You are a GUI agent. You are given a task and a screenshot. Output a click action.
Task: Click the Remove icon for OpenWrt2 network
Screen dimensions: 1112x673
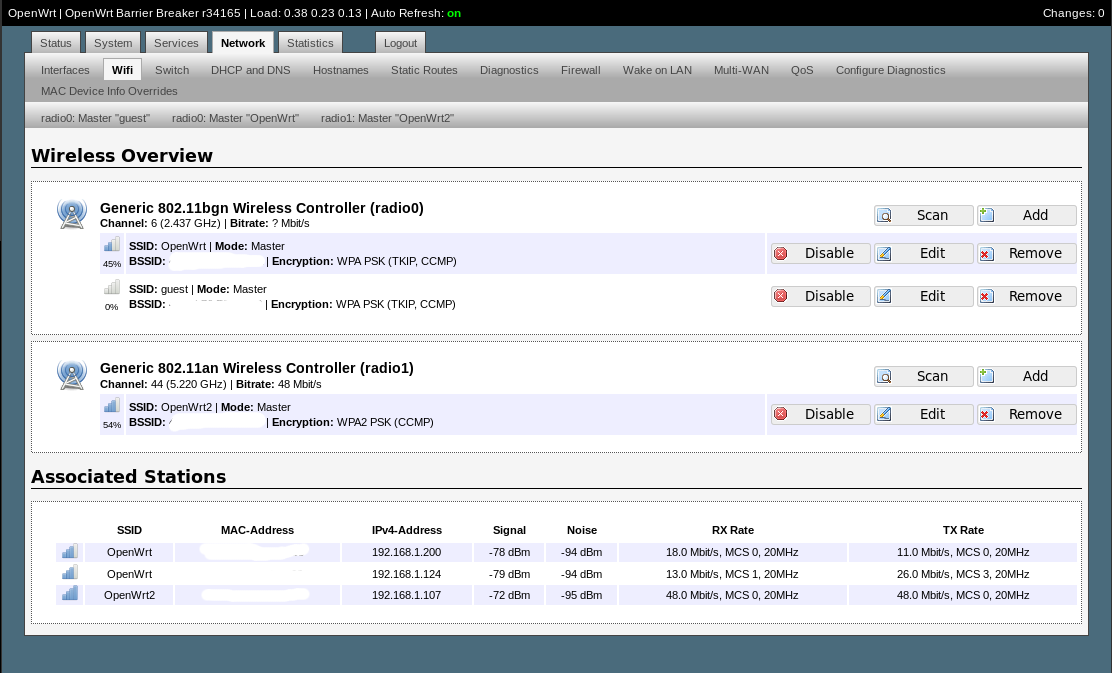point(985,414)
